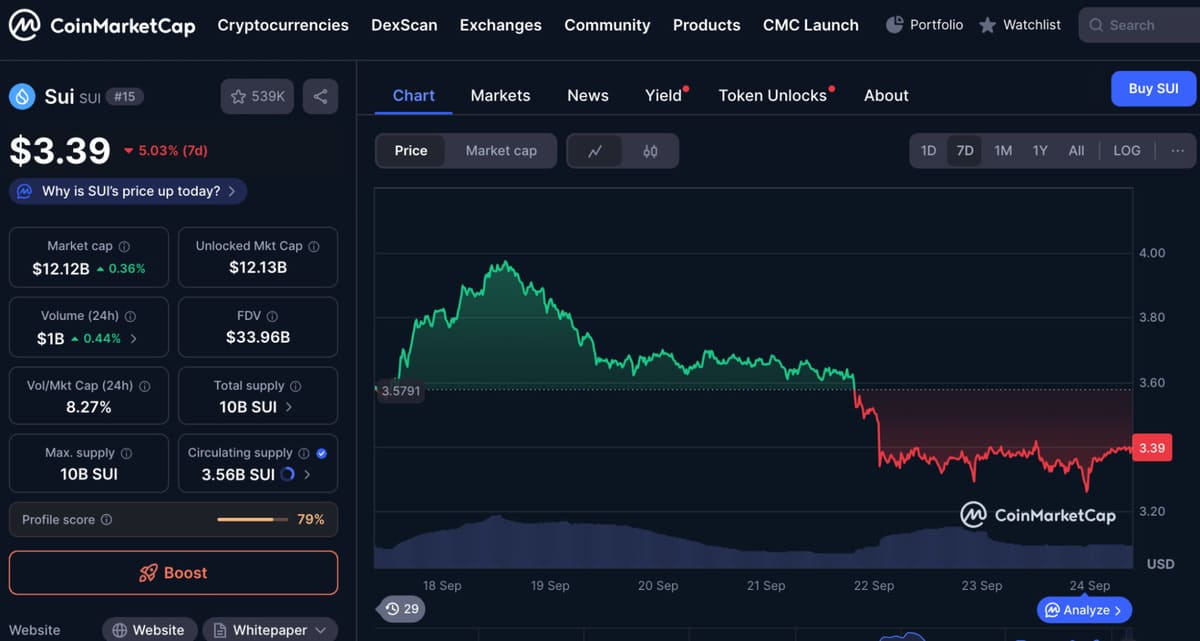Screen dimensions: 1200x641
Task: Click the circulating supply progress ring icon
Action: pos(288,474)
